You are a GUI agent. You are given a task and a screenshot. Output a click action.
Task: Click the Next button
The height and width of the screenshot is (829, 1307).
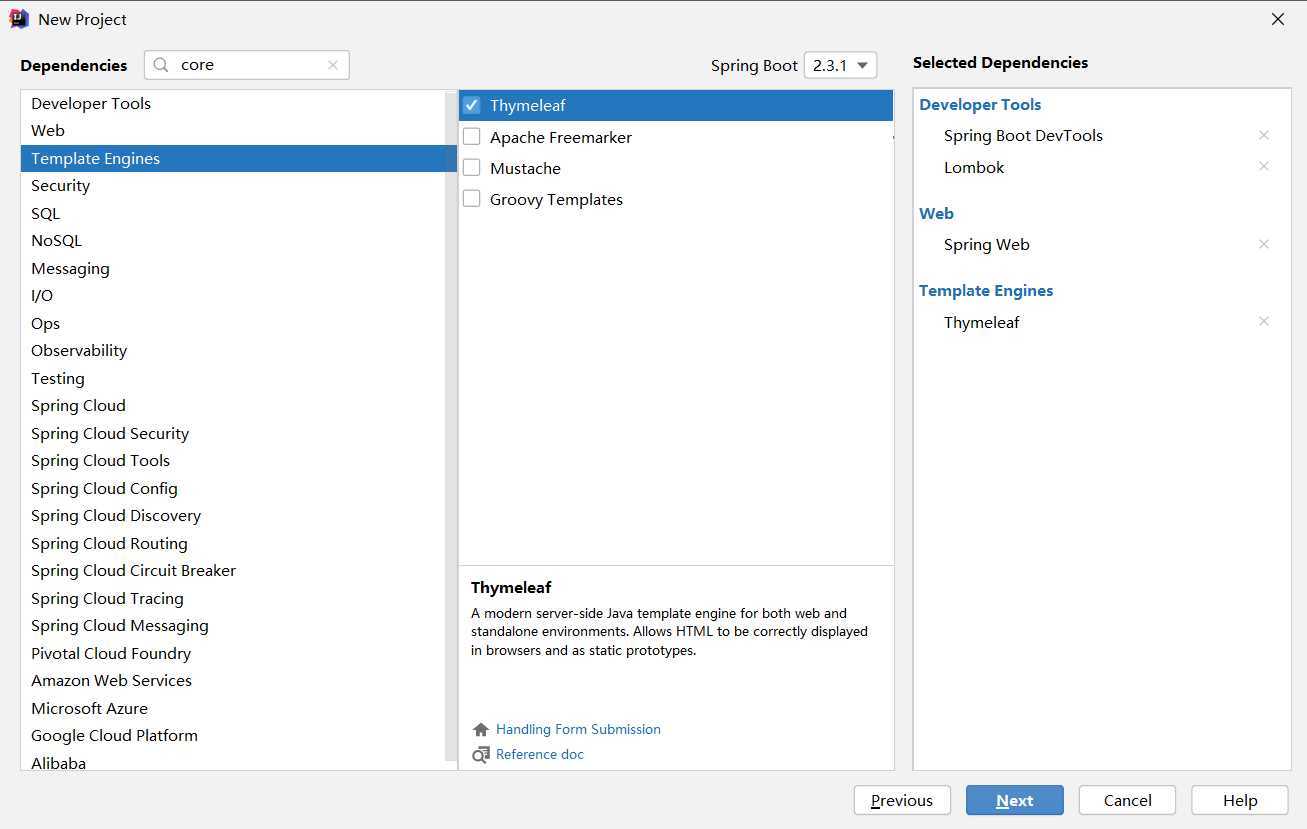tap(1014, 800)
